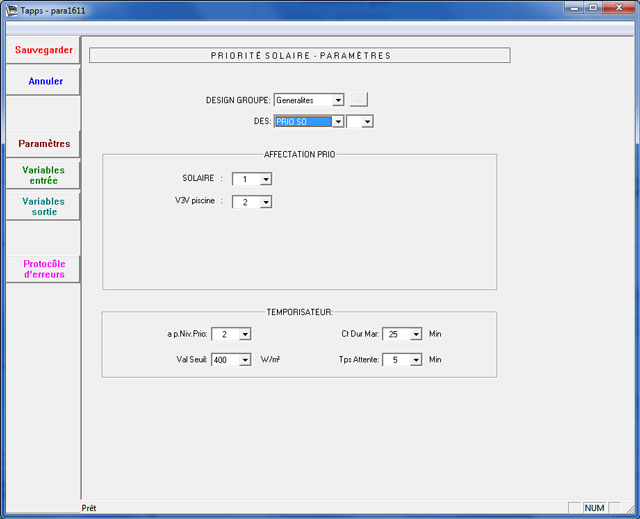This screenshot has height=519, width=640.
Task: Open the DES PRIO SO dropdown
Action: (x=338, y=121)
